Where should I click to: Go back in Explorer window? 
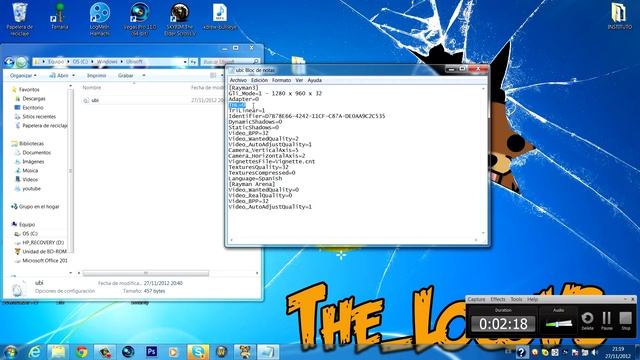[9, 62]
